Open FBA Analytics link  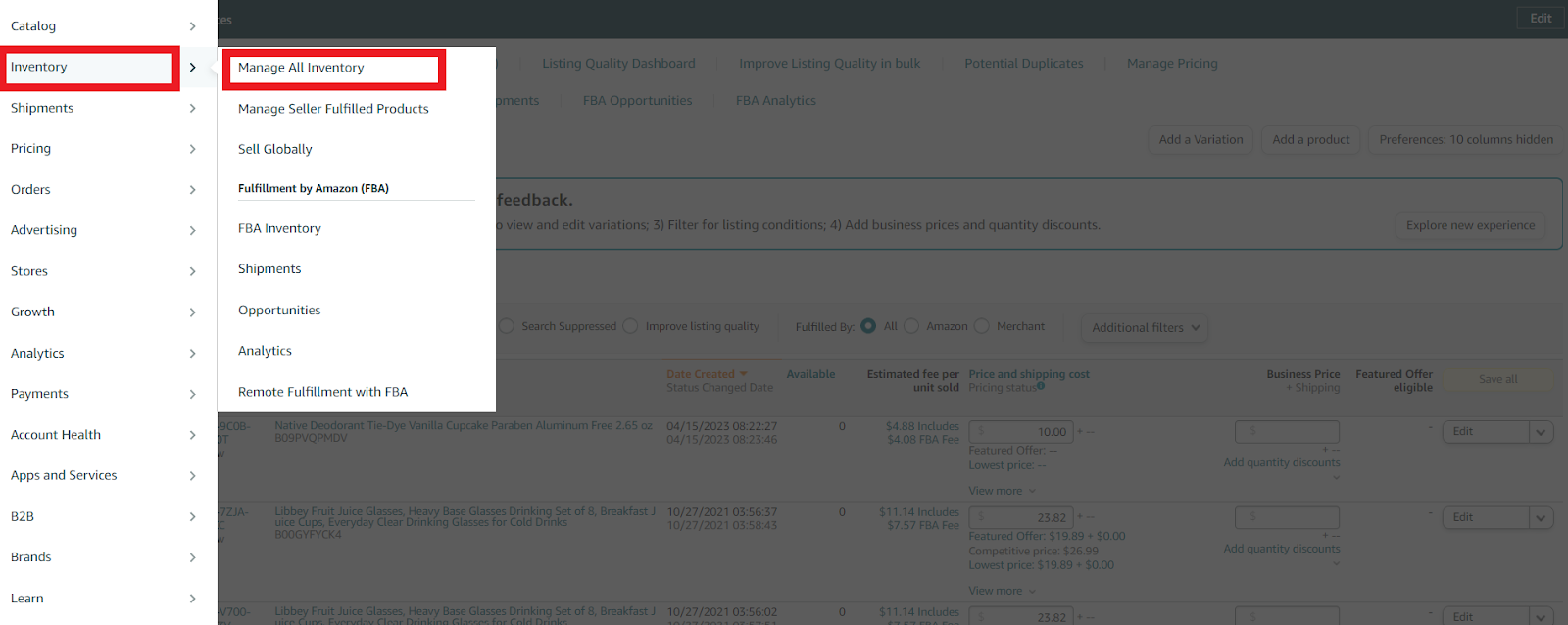point(776,101)
